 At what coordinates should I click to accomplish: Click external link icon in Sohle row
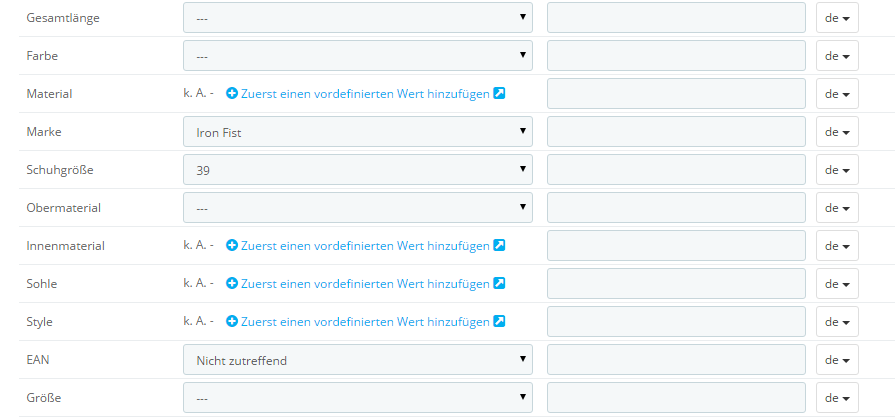(x=499, y=283)
